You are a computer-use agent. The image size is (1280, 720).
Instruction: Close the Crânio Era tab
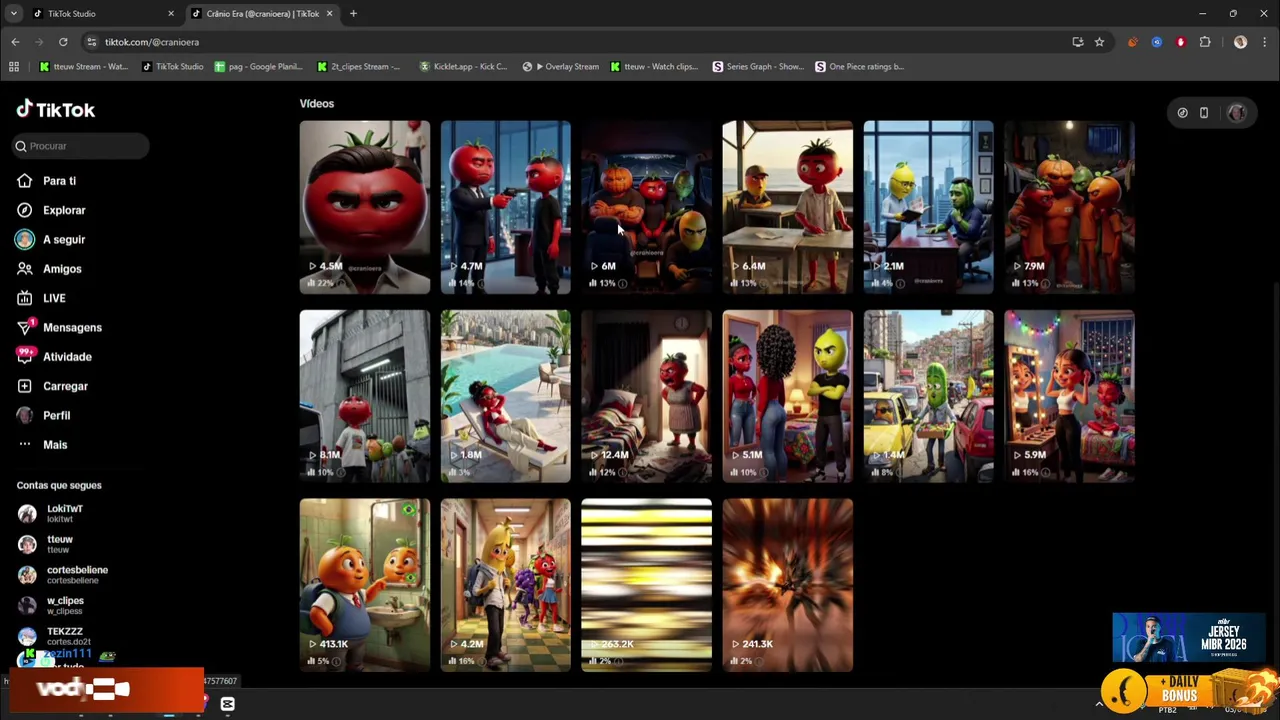[329, 14]
